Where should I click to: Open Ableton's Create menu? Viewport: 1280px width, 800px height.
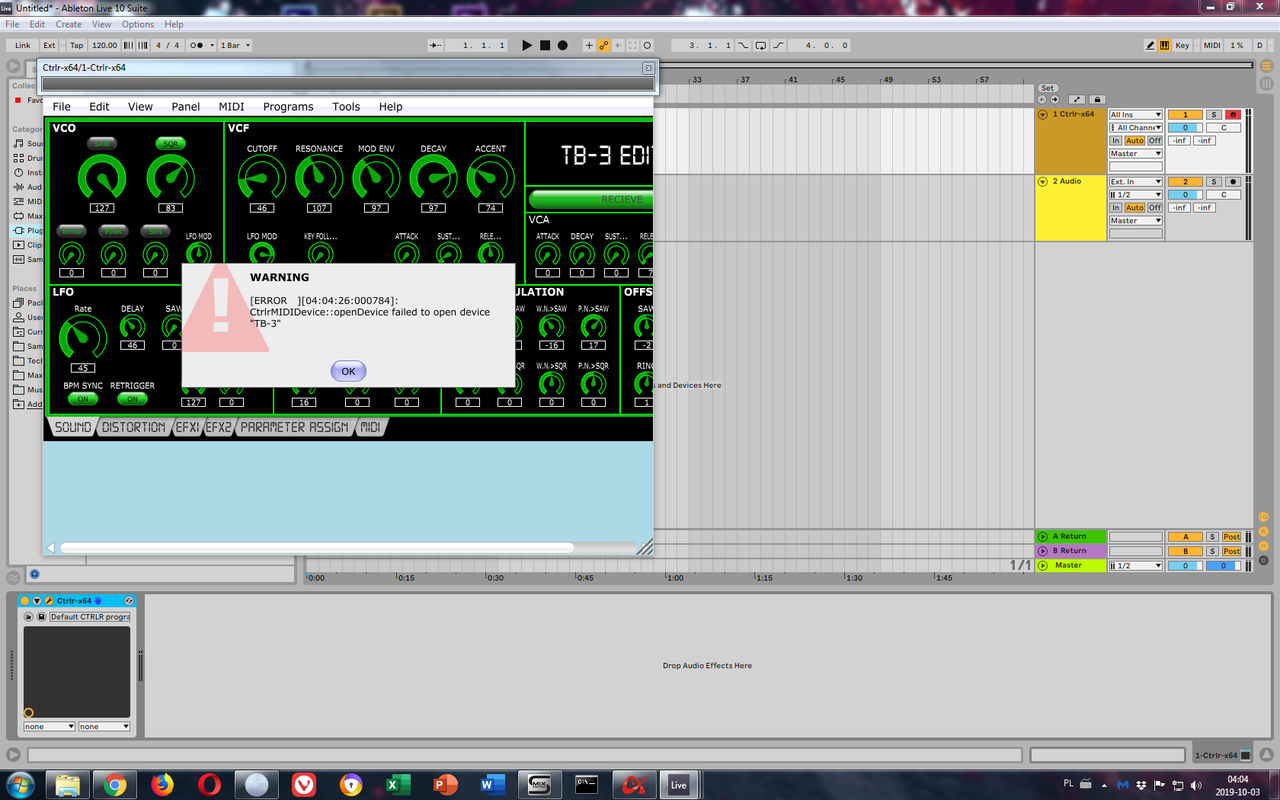click(69, 24)
